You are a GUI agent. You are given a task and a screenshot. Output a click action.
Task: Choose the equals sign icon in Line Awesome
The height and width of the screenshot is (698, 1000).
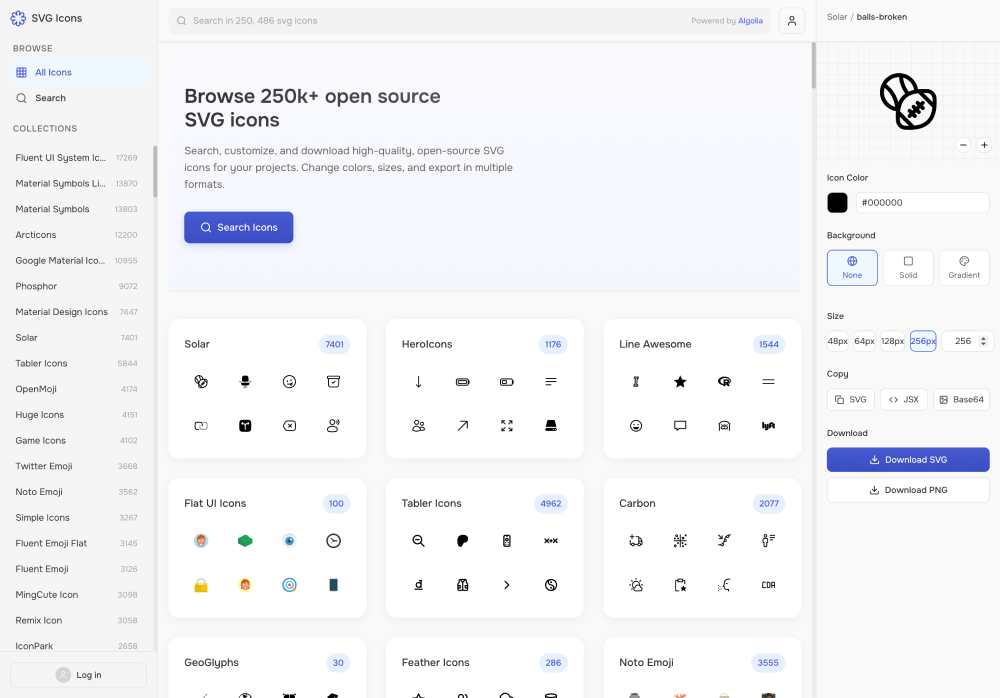[x=768, y=382]
